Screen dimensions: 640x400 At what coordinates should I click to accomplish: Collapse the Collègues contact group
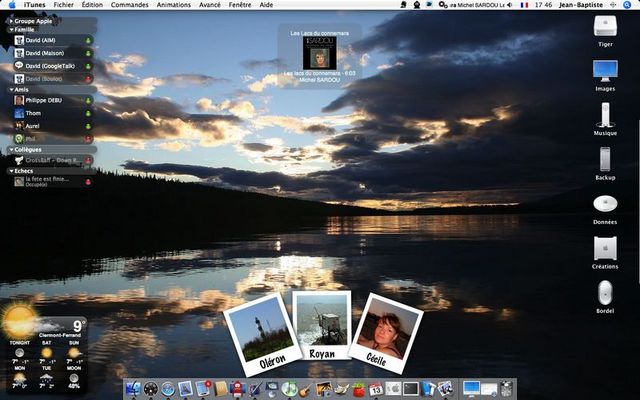pyautogui.click(x=11, y=150)
